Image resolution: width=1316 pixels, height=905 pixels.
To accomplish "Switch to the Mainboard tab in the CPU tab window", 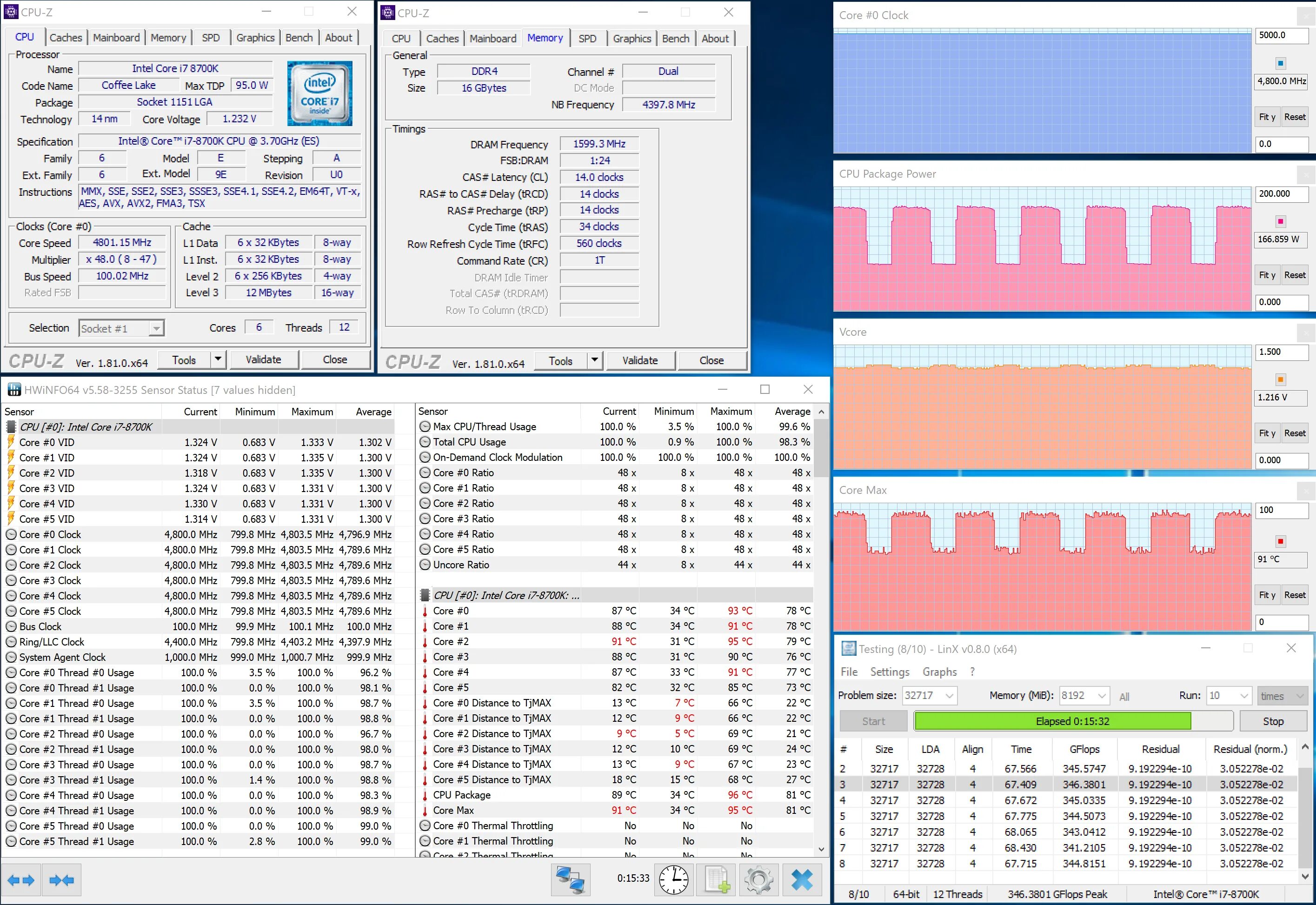I will 116,37.
